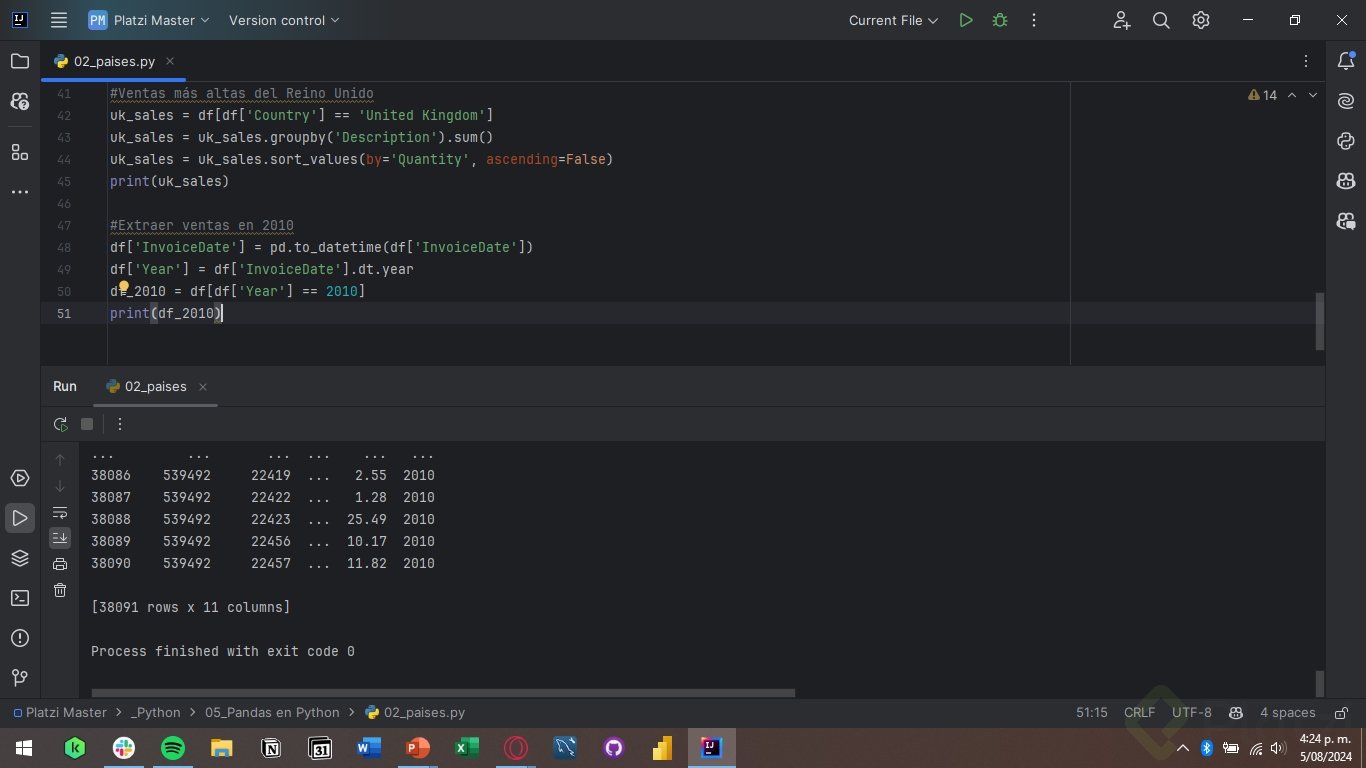Click the horizontal scrollbar in the run console
Image resolution: width=1366 pixels, height=768 pixels.
coord(442,692)
